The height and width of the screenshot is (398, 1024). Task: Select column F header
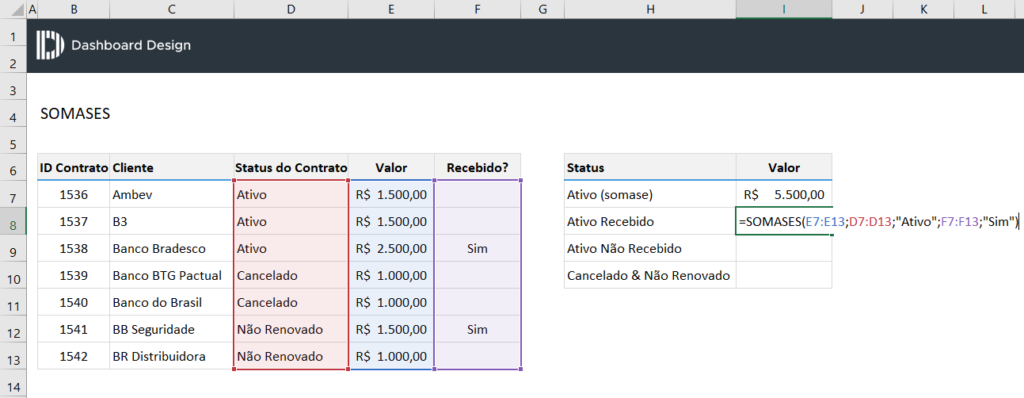[x=477, y=9]
